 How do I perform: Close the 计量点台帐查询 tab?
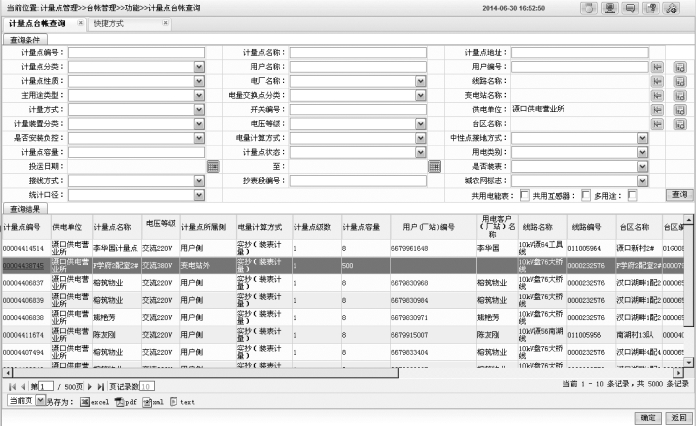tap(80, 23)
